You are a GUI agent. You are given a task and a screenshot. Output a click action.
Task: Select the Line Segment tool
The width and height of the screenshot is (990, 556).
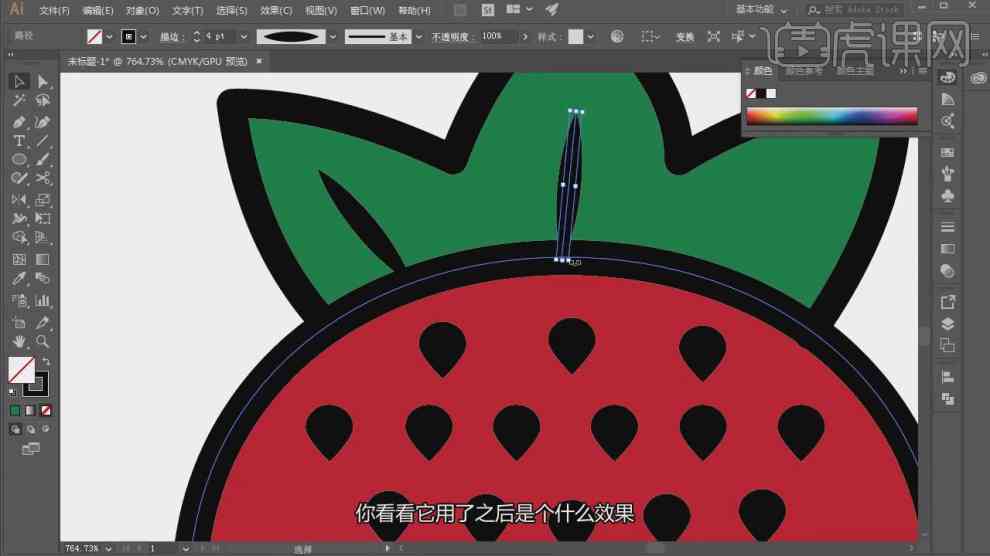(x=42, y=141)
